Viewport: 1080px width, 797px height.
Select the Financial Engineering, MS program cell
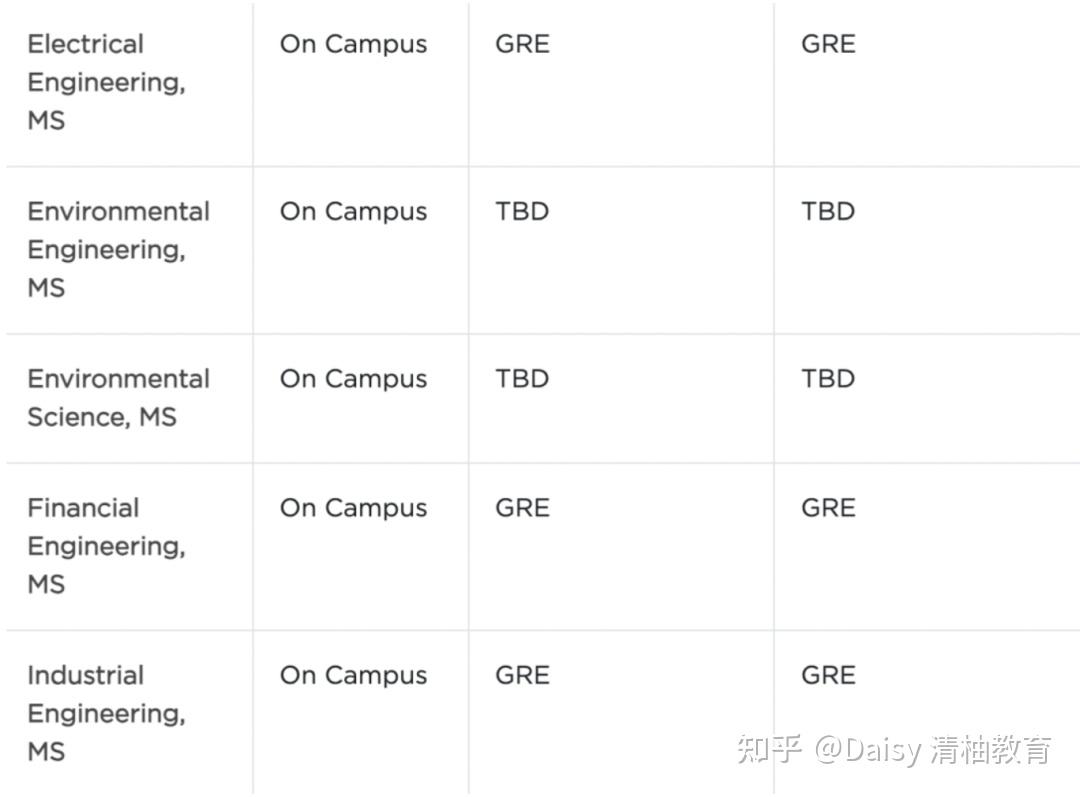pos(106,545)
